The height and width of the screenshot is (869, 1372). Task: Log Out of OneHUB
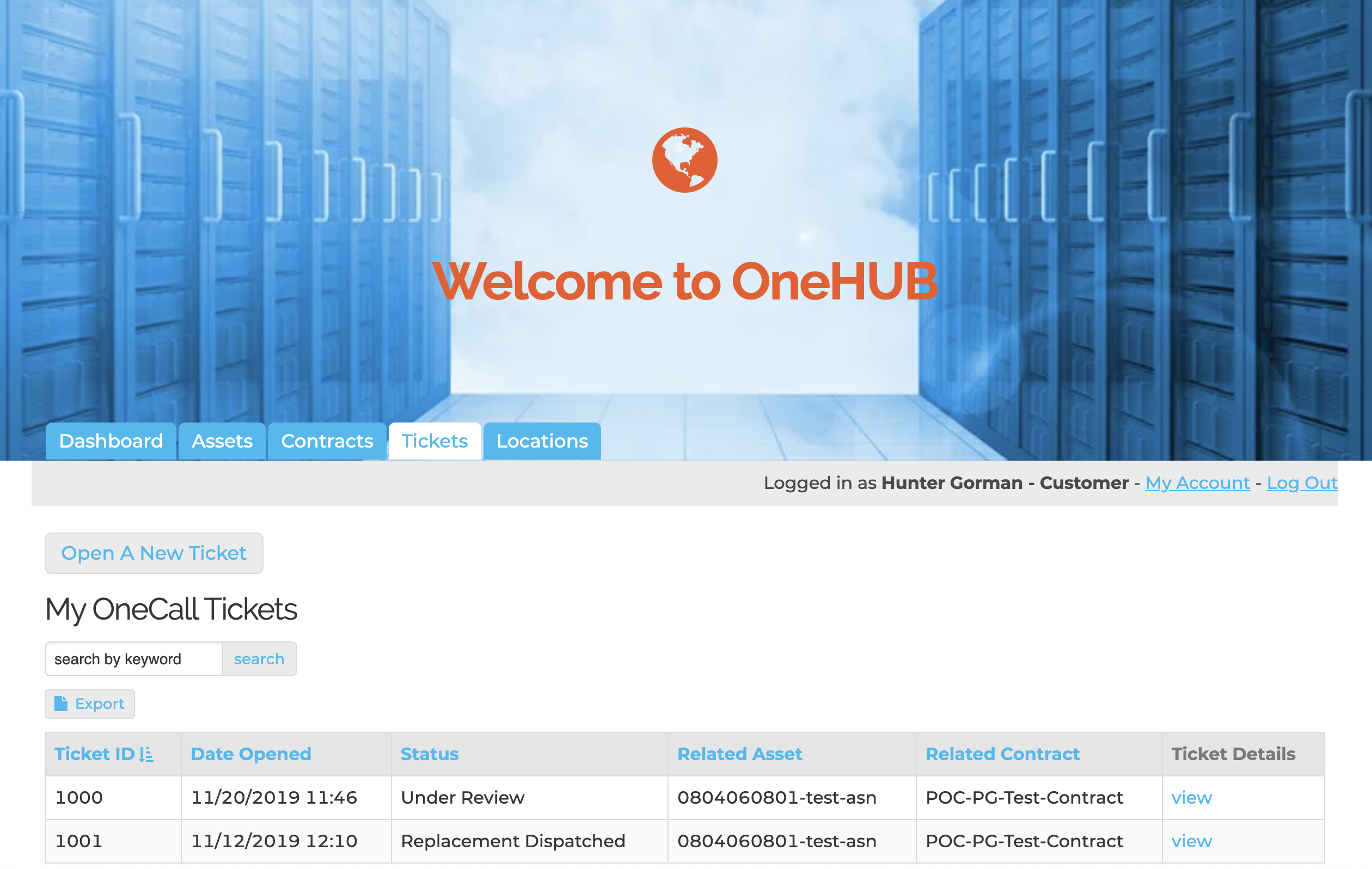(1302, 482)
